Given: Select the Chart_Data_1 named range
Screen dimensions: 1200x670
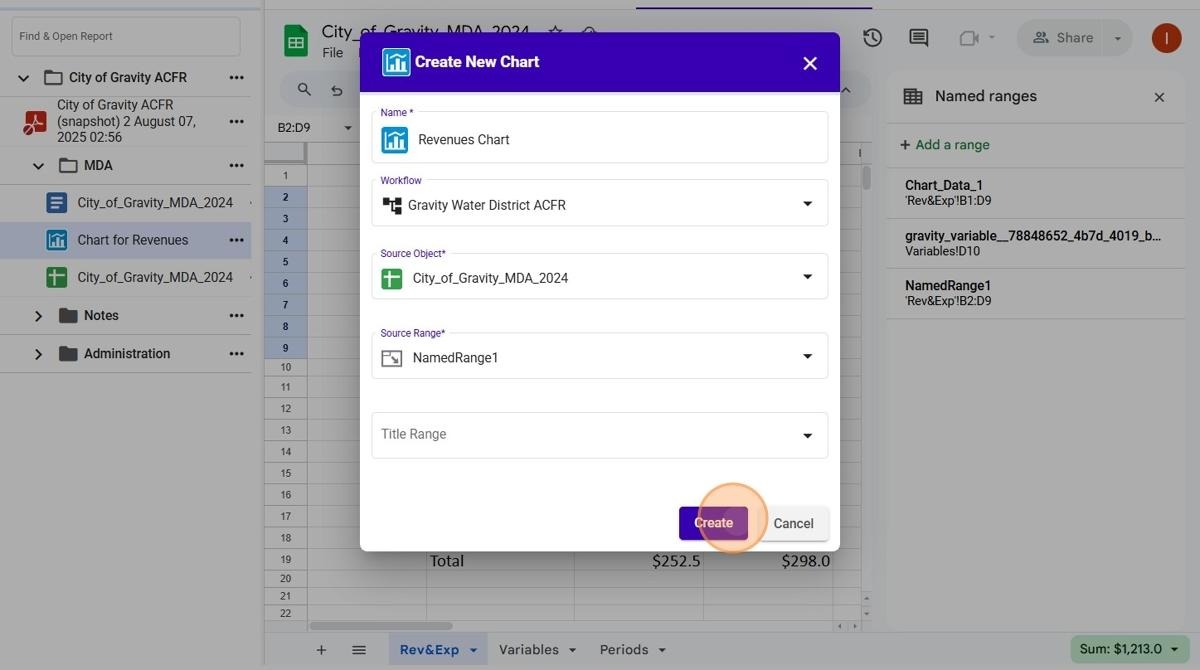Looking at the screenshot, I should point(1035,193).
